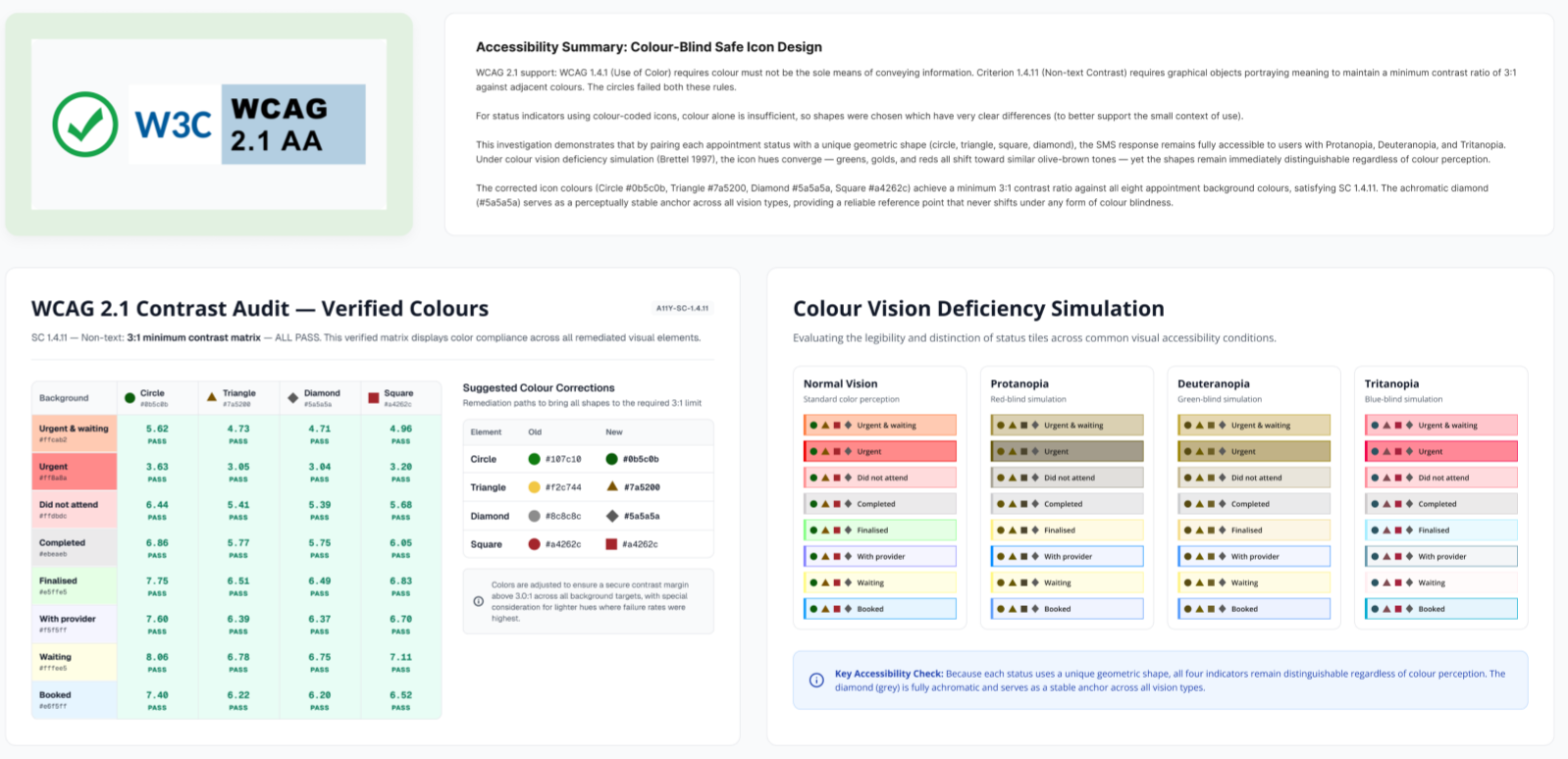The image size is (1568, 759).
Task: Select the Finalised background cell in table
Action: (x=75, y=585)
